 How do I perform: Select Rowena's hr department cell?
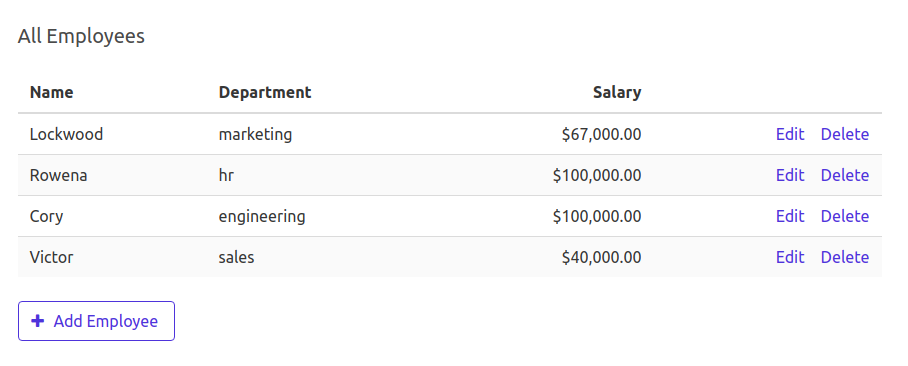coord(226,175)
